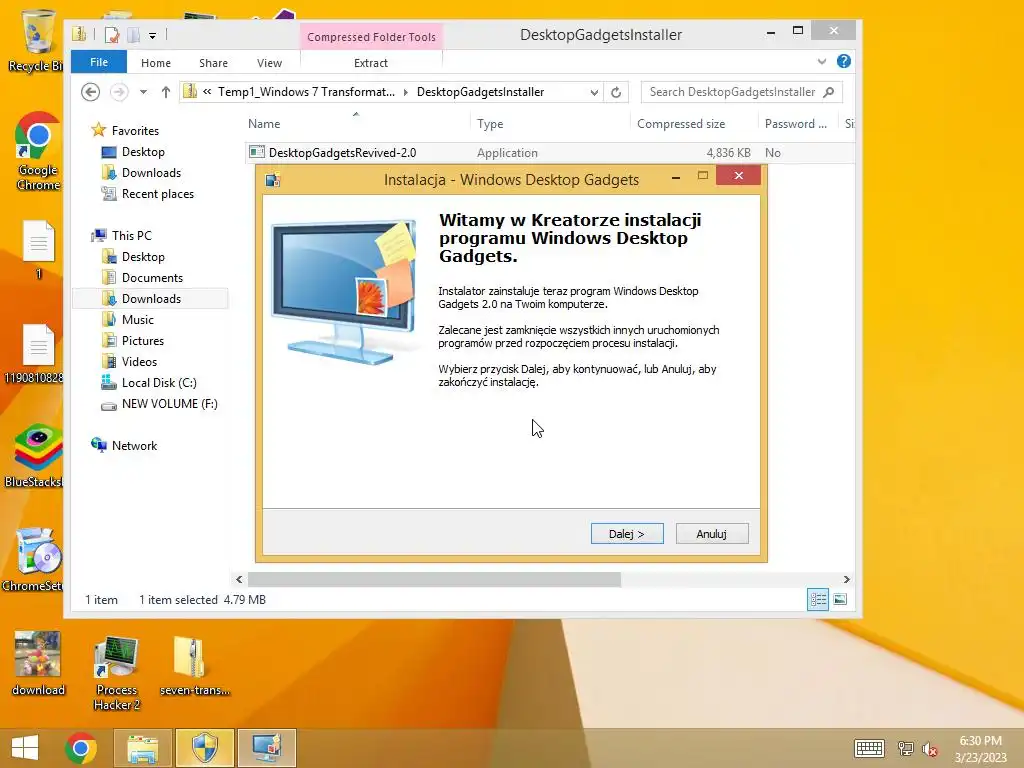1024x768 pixels.
Task: Open the Windows Start button
Action: click(25, 748)
